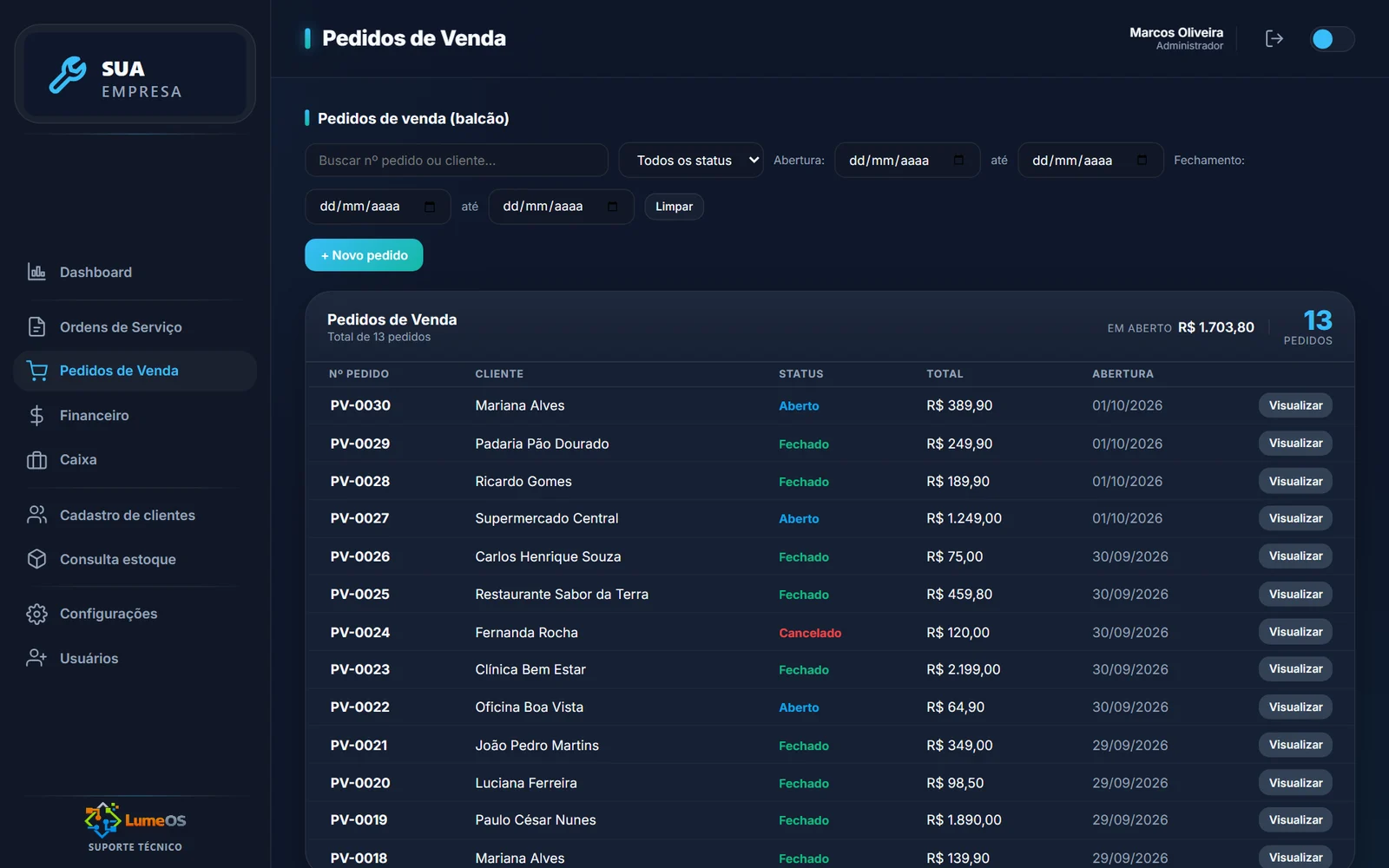Click Visualizar for Oficina Boa Vista

click(1295, 707)
